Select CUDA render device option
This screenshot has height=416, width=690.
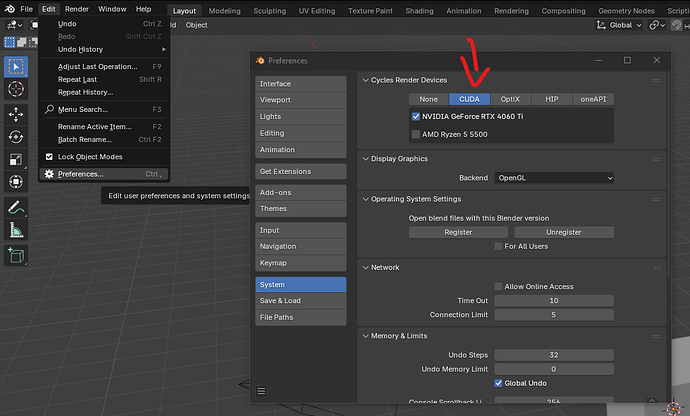[470, 99]
